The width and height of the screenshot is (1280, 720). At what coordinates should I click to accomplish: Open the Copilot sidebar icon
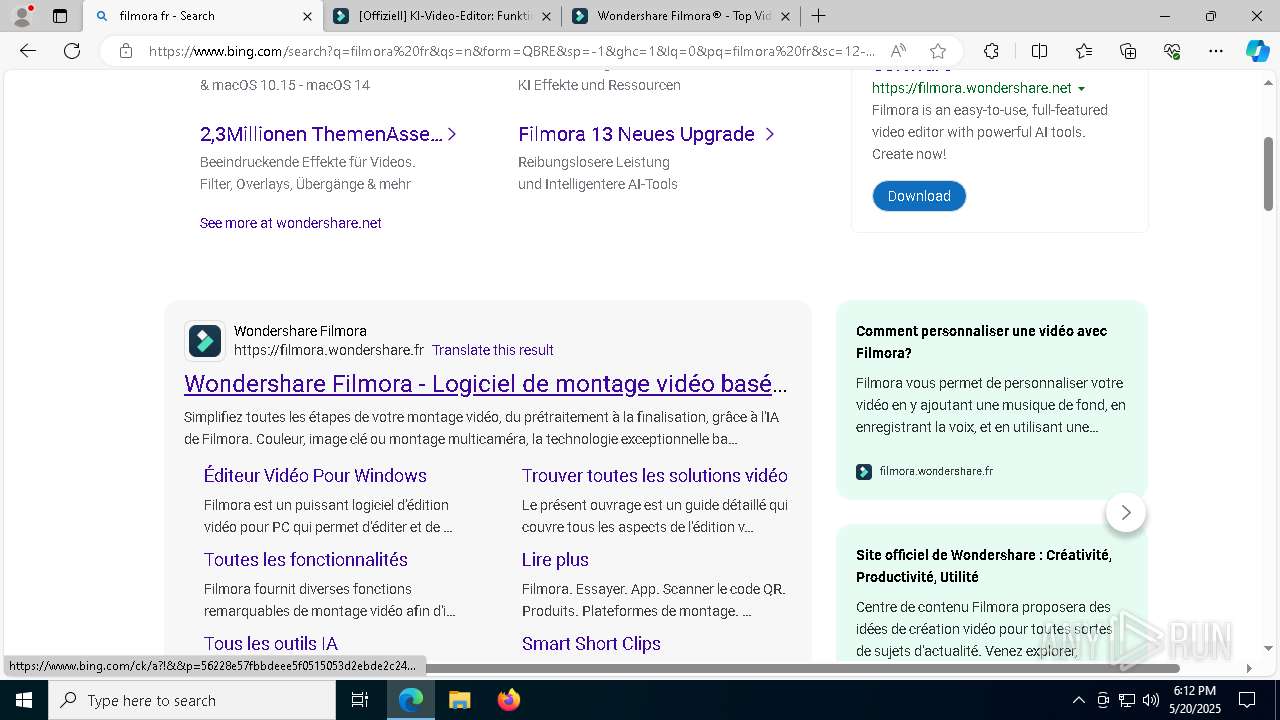pyautogui.click(x=1257, y=51)
